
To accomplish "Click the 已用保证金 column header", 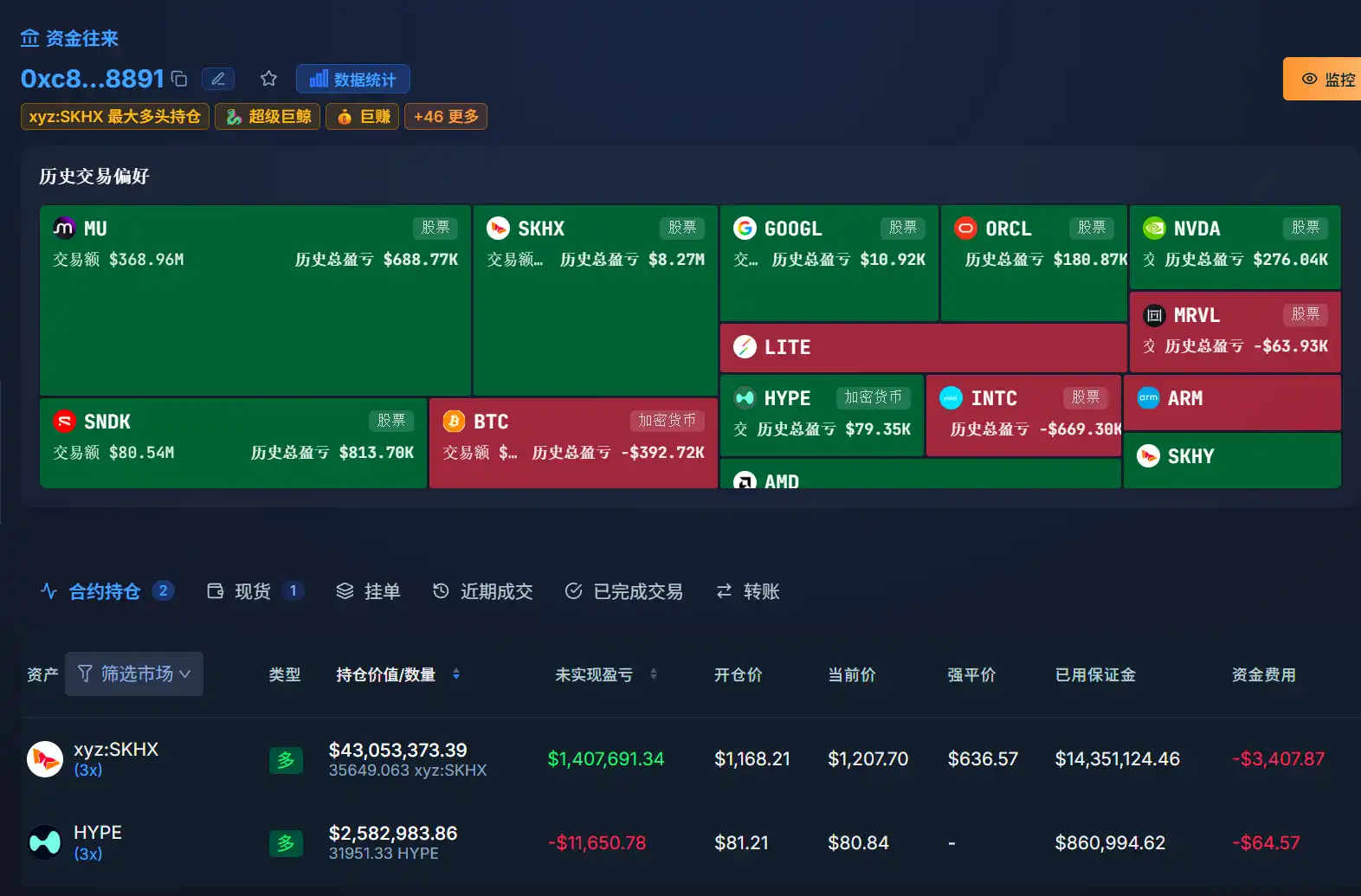I will (x=1095, y=674).
